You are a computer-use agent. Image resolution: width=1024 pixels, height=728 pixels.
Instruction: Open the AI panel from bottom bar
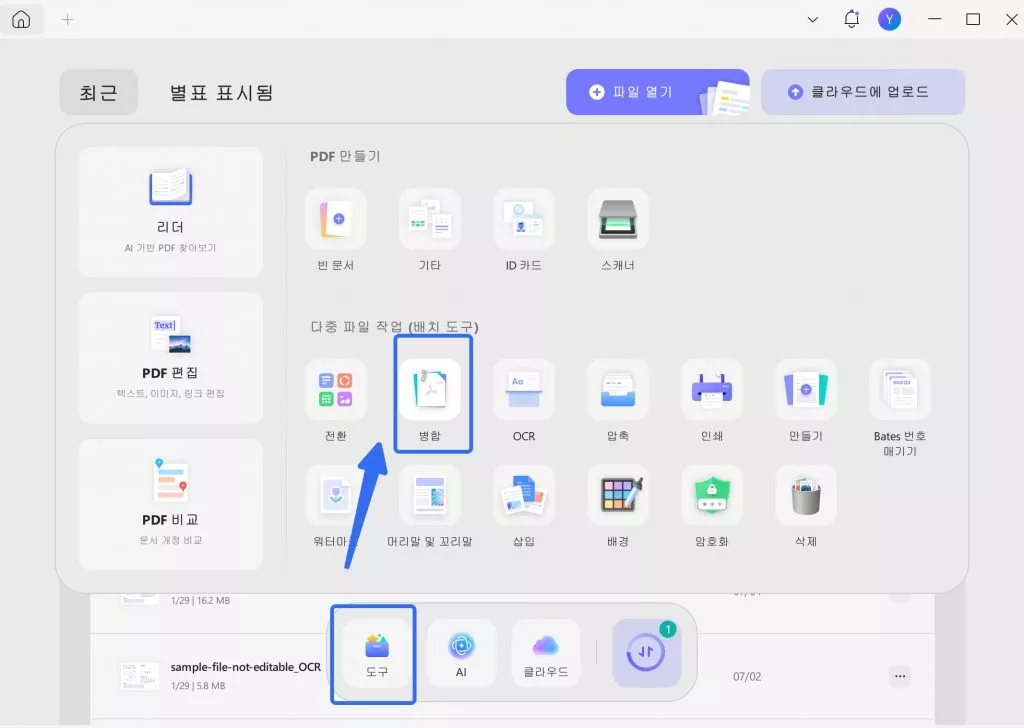[460, 654]
